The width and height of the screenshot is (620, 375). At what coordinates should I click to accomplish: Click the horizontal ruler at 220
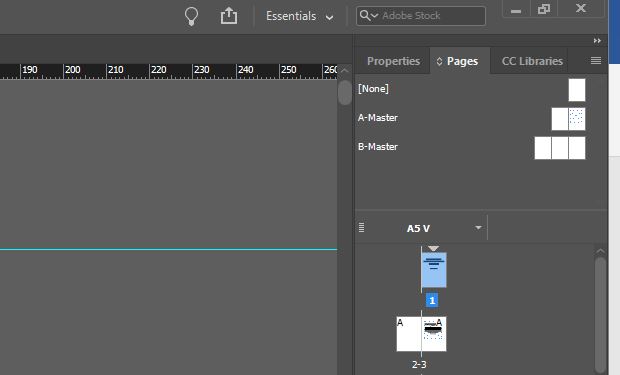pyautogui.click(x=159, y=70)
